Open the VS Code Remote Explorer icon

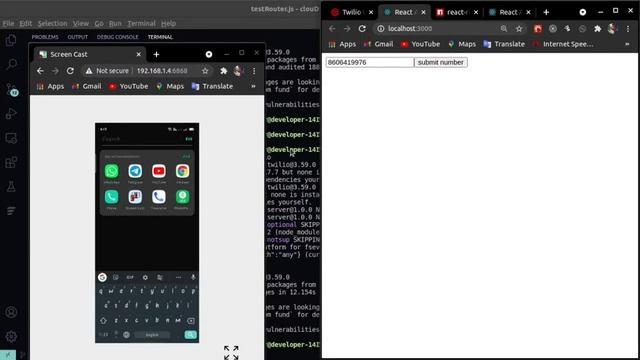[x=11, y=138]
